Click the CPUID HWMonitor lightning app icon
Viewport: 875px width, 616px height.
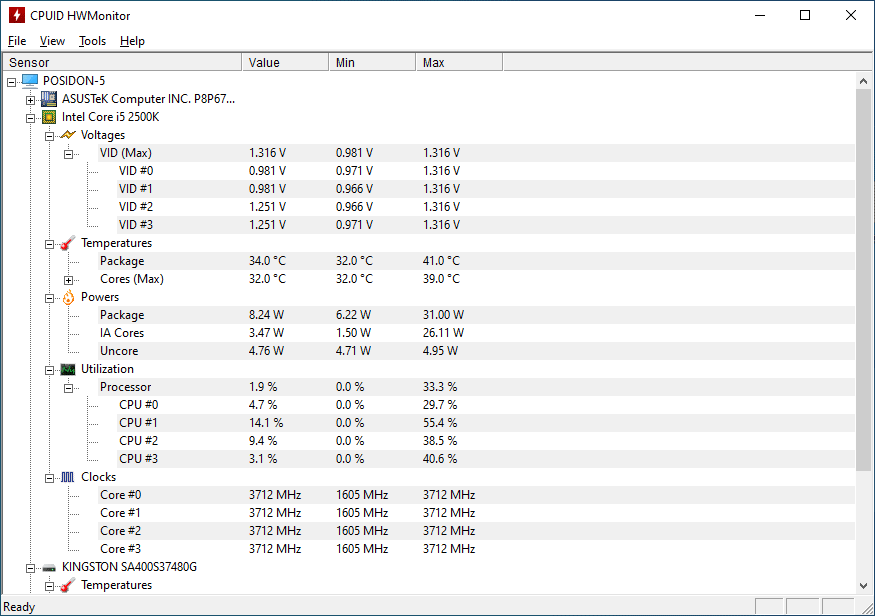[17, 15]
